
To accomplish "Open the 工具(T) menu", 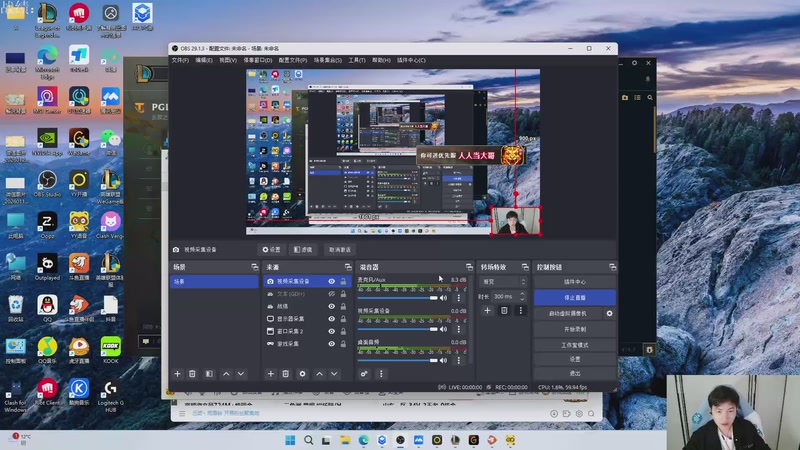I will point(357,60).
